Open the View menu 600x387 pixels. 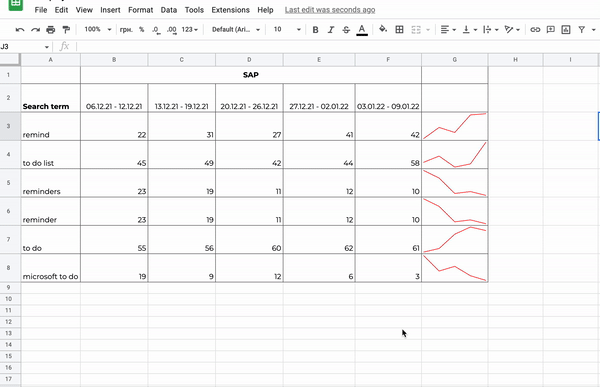point(84,10)
